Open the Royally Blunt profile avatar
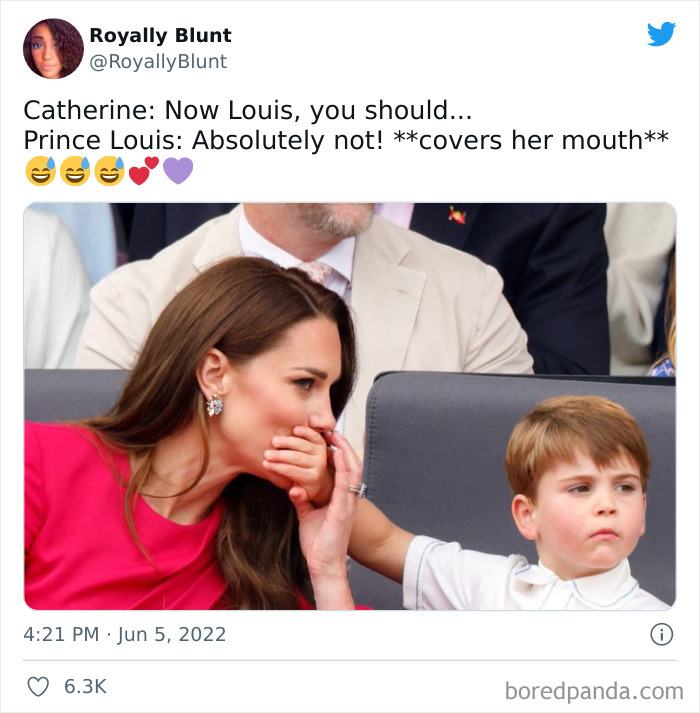Image resolution: width=700 pixels, height=713 pixels. tap(53, 49)
